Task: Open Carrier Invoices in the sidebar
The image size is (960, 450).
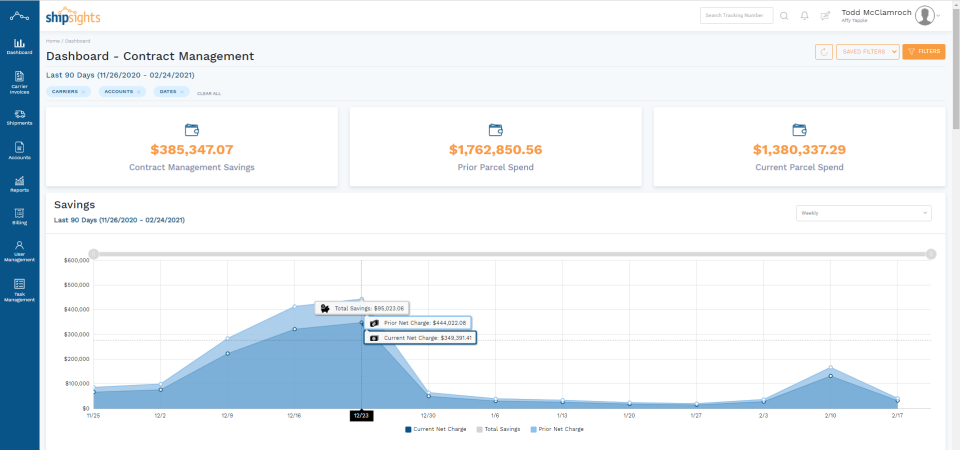Action: [x=20, y=83]
